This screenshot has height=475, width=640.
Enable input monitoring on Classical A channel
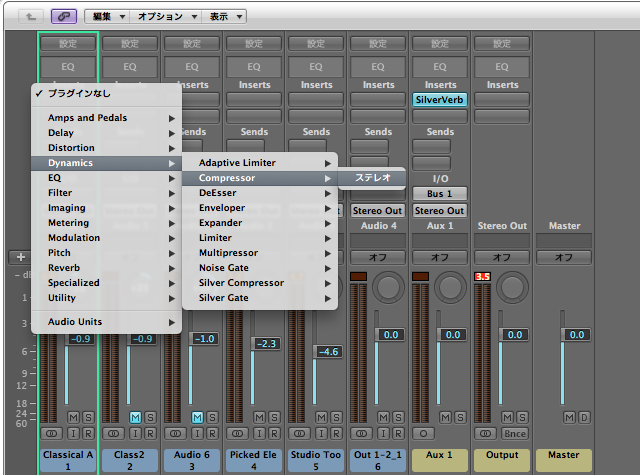coord(73,433)
